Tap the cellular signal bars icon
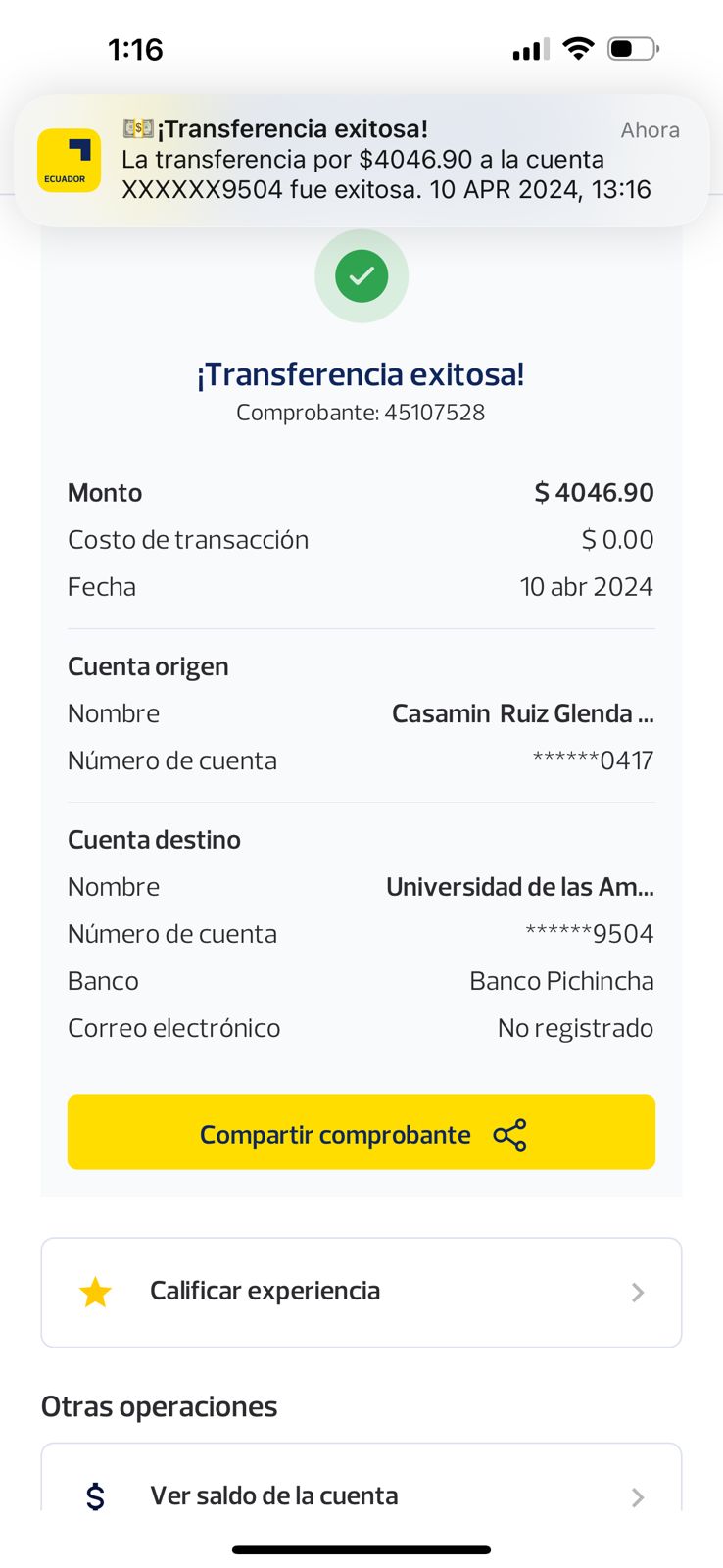723x1568 pixels. point(530,50)
